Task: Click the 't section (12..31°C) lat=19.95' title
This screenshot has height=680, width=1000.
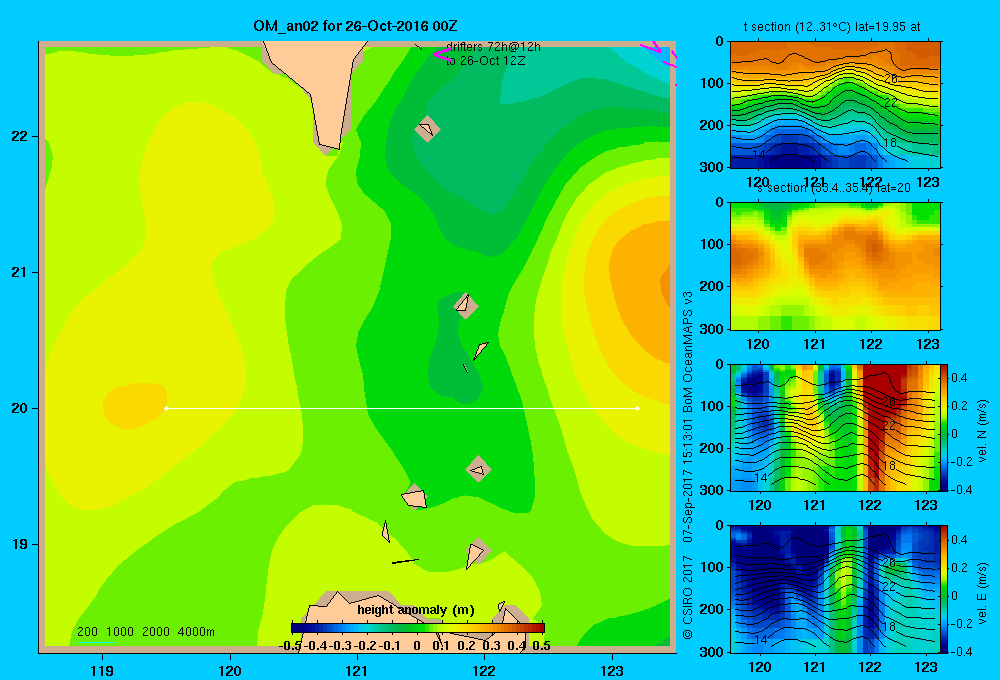Action: click(832, 27)
